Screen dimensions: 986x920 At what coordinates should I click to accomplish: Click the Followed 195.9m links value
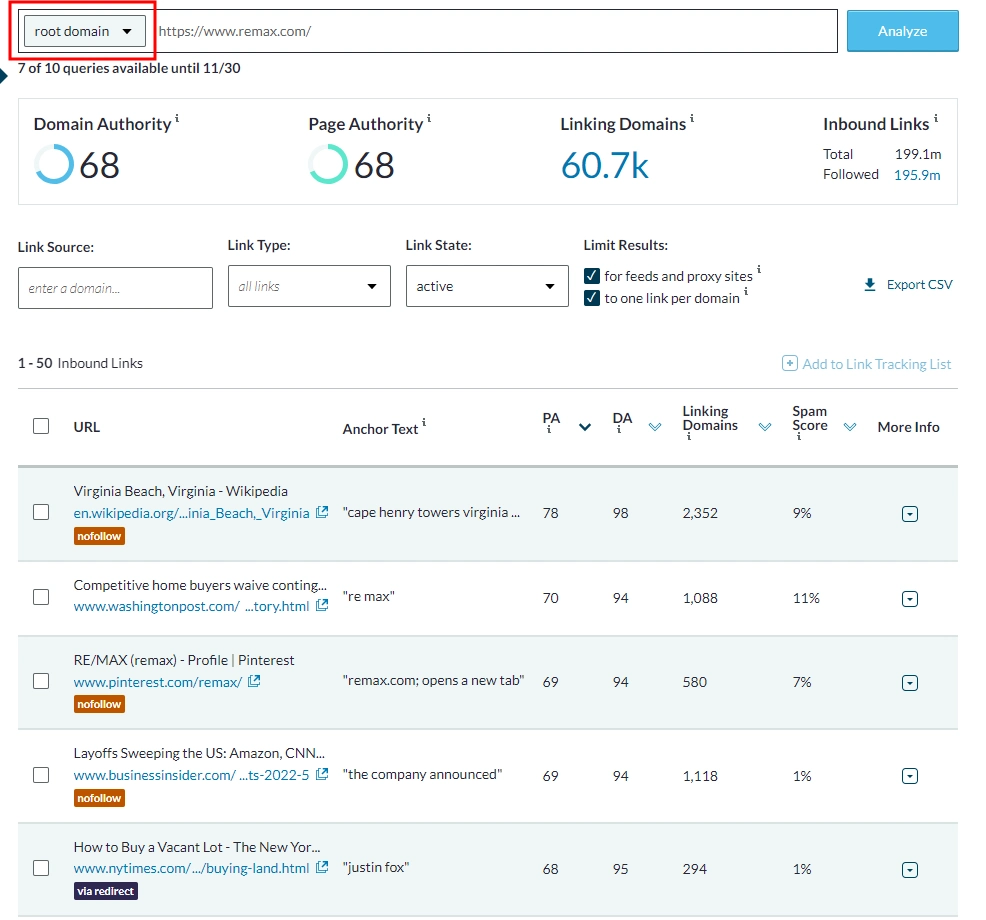917,175
